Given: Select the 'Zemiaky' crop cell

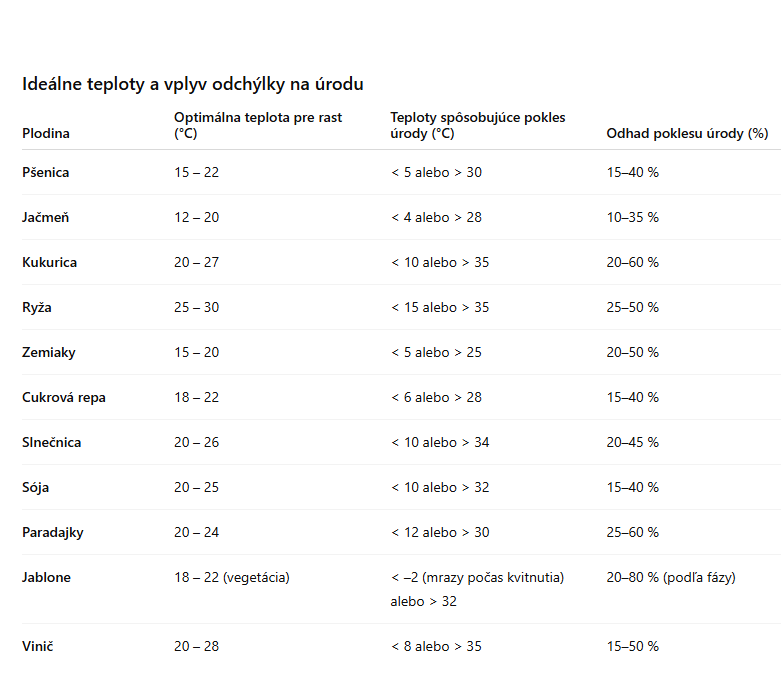Looking at the screenshot, I should 49,352.
